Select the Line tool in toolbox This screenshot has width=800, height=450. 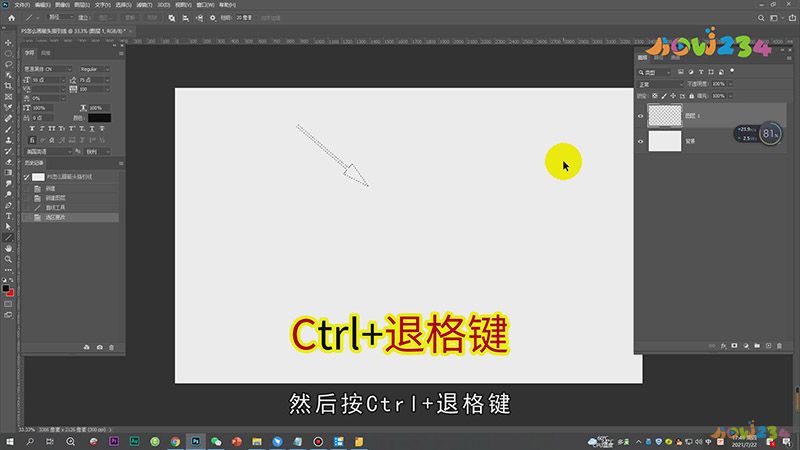pyautogui.click(x=8, y=237)
